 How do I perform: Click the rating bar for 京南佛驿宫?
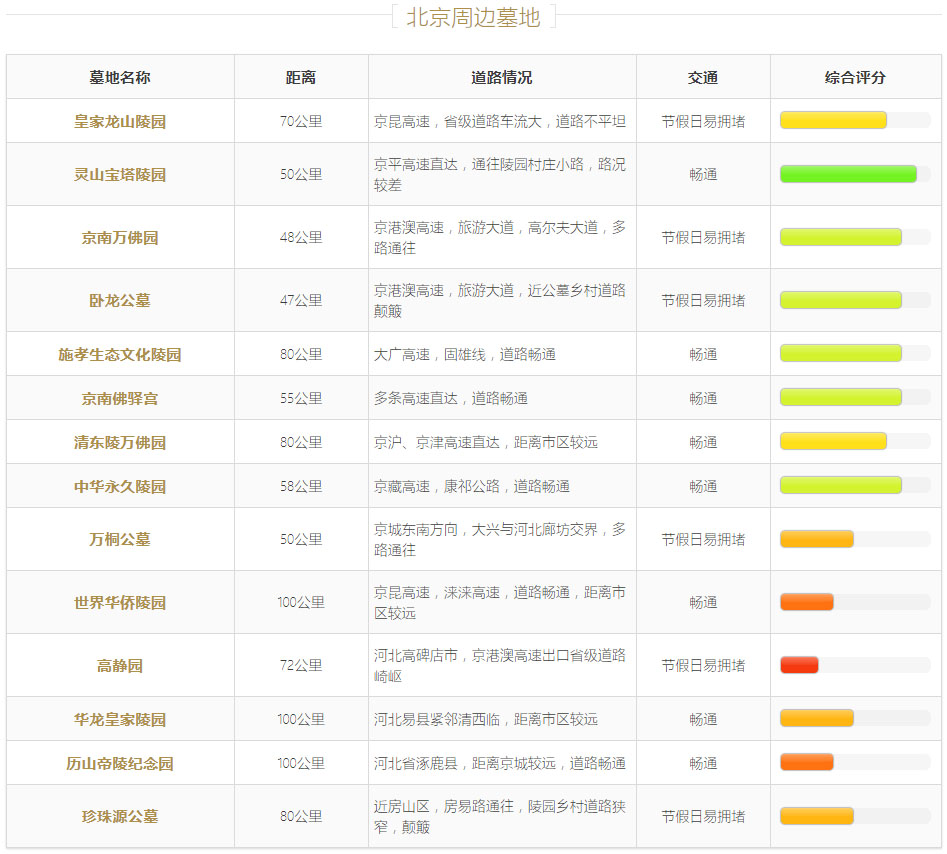tap(841, 397)
